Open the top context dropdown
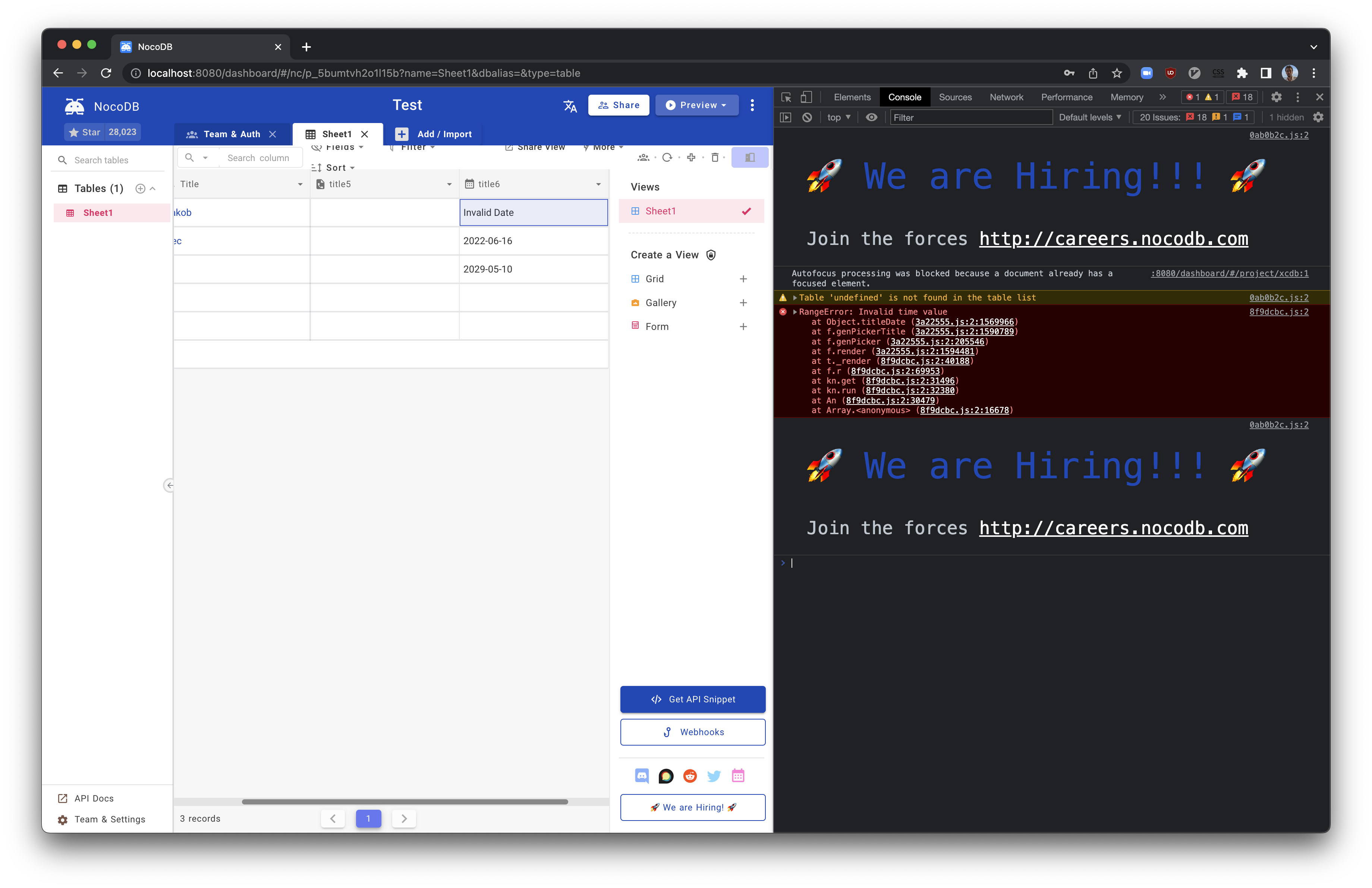The width and height of the screenshot is (1372, 888). point(839,117)
